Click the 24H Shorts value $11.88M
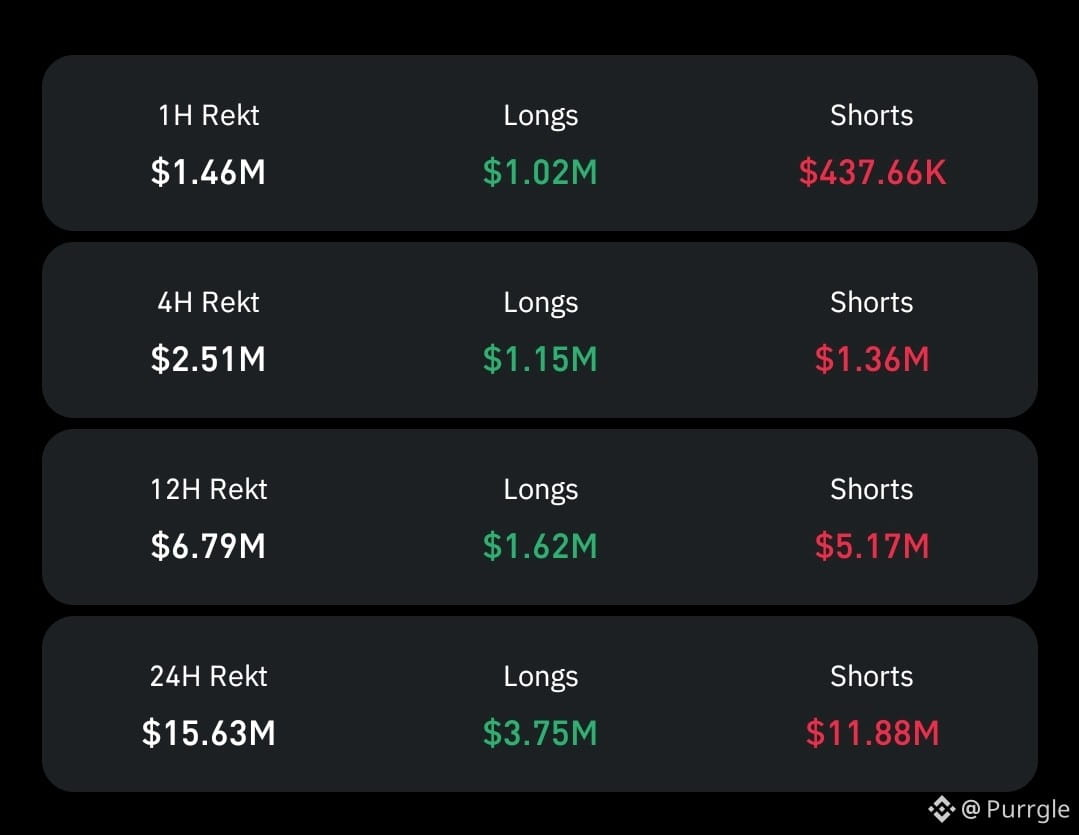This screenshot has width=1079, height=835. coord(873,733)
